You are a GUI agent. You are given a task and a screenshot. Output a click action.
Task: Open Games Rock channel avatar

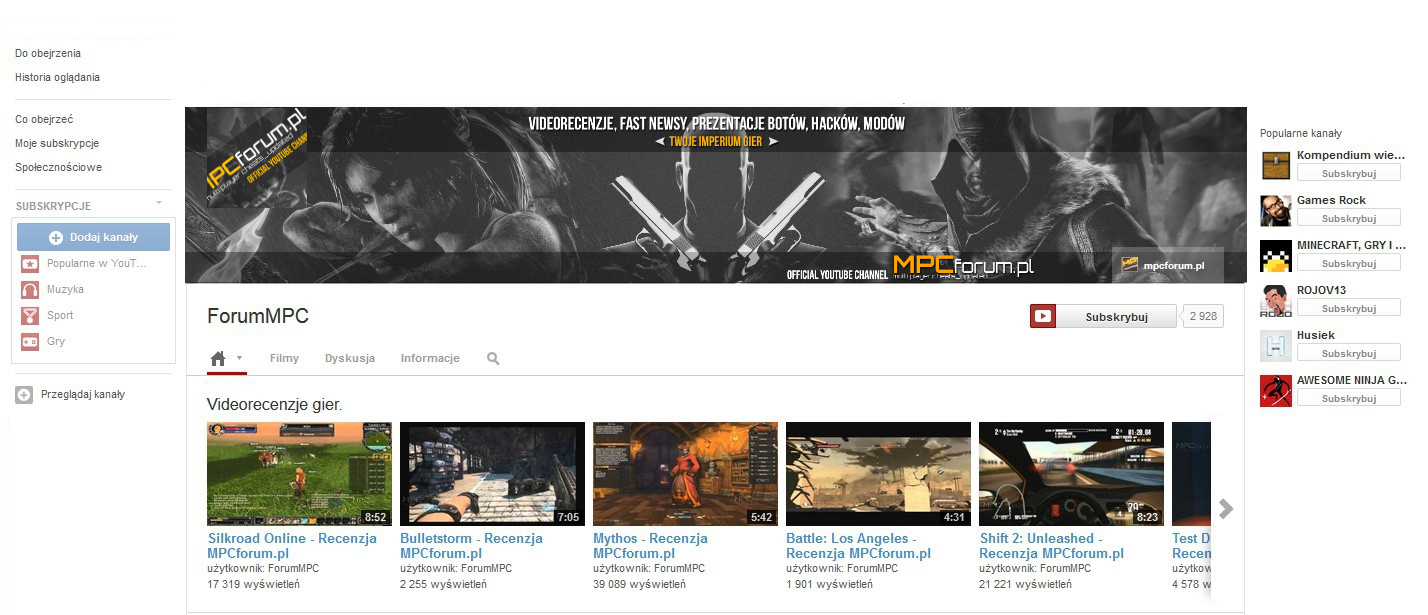[1276, 210]
